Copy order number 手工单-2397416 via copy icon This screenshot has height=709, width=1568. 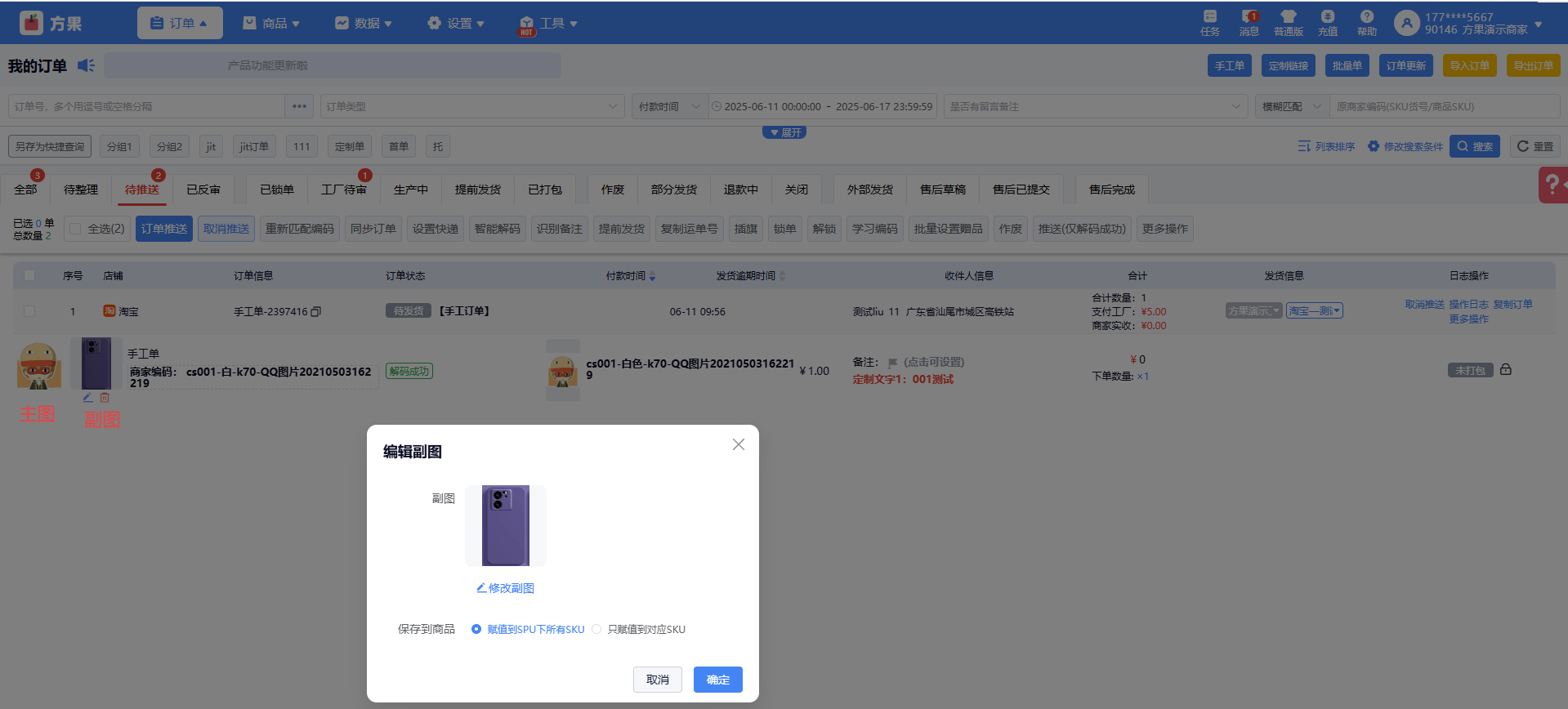point(316,311)
